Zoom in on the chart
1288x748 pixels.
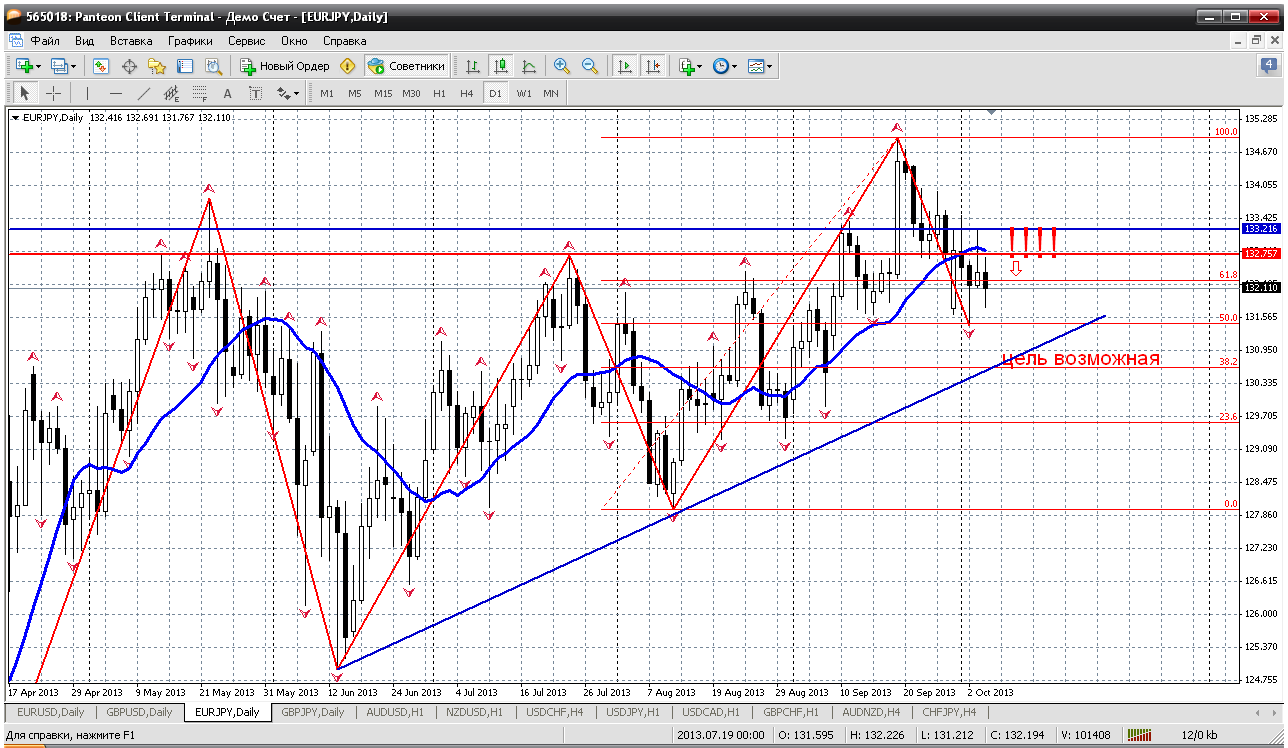(x=562, y=66)
